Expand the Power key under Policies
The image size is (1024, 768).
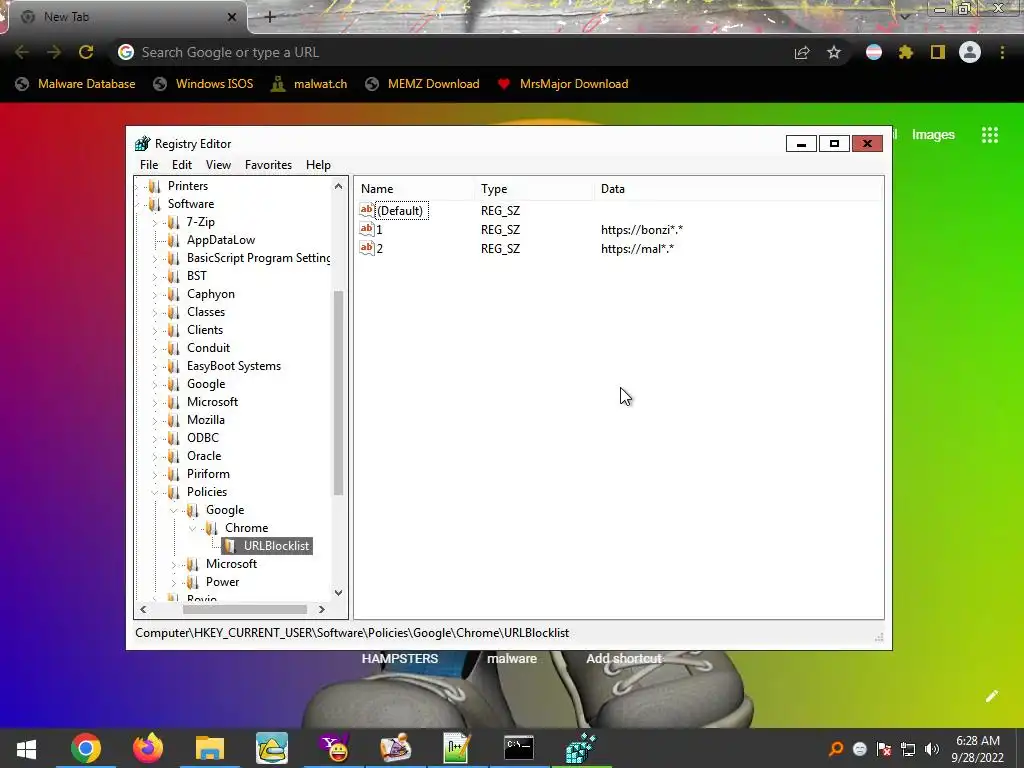174,582
